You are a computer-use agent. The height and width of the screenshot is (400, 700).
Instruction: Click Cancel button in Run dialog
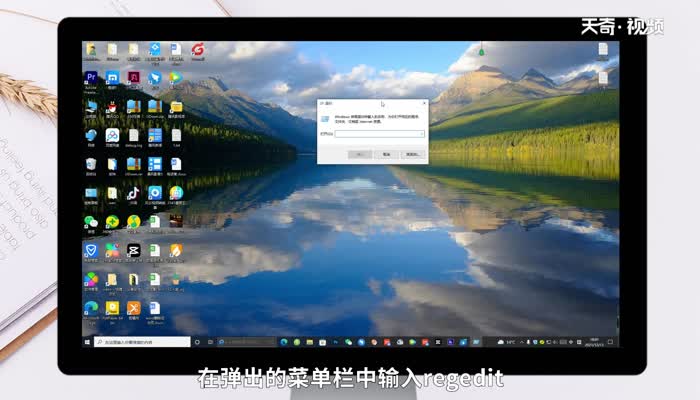(x=386, y=154)
